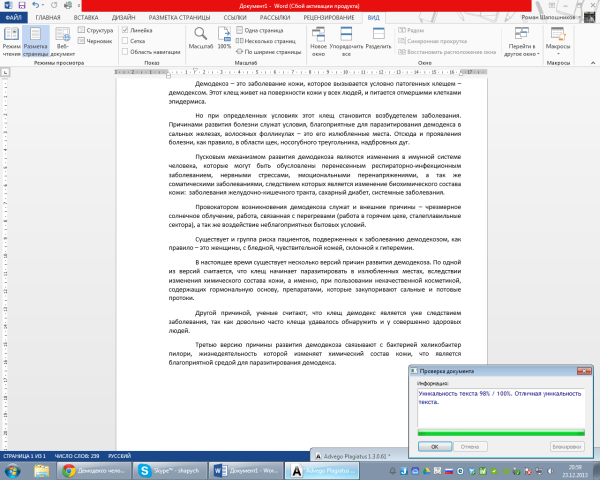The image size is (600, 480).
Task: Expand the Macros (Макросы) dropdown
Action: [x=558, y=41]
